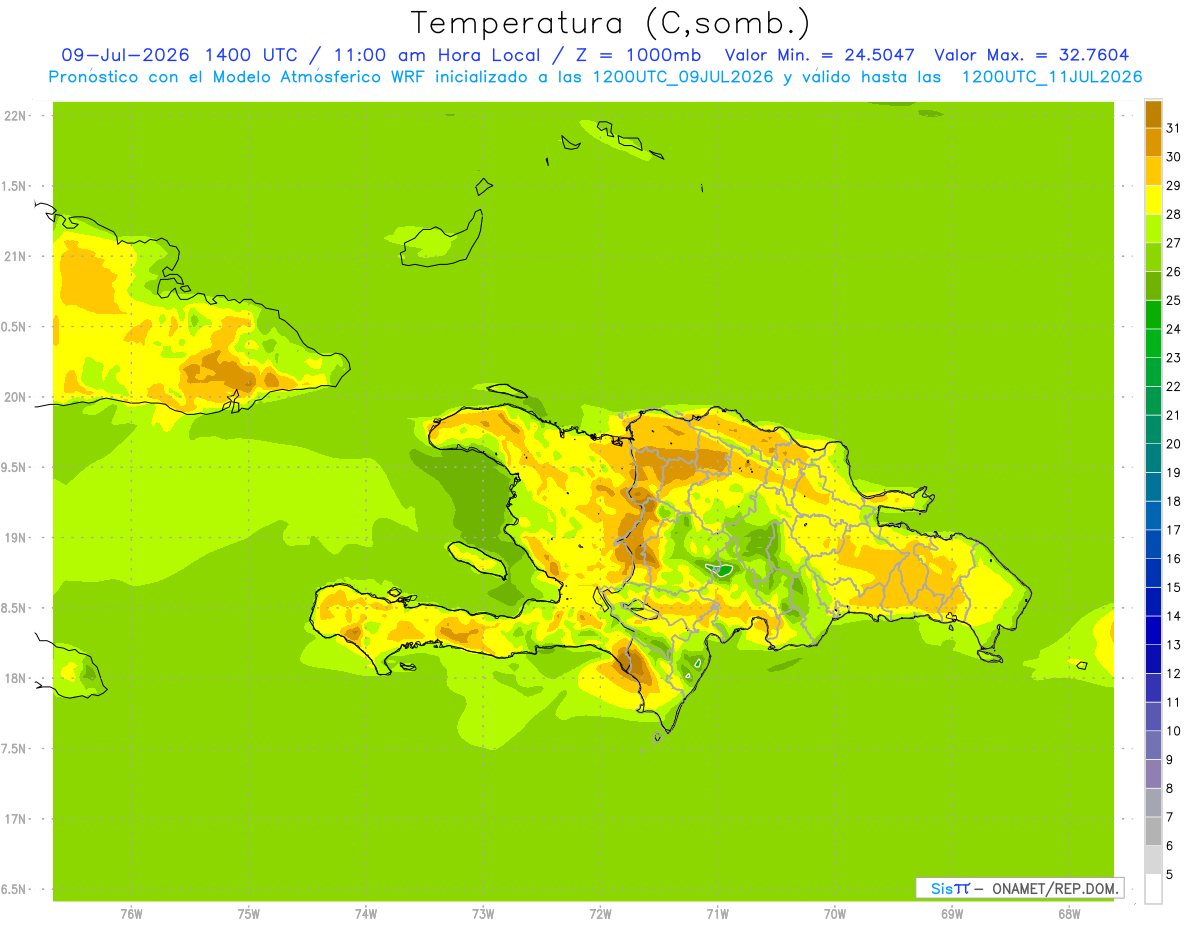Pick the legend swatch between 25 and 26

(1153, 286)
